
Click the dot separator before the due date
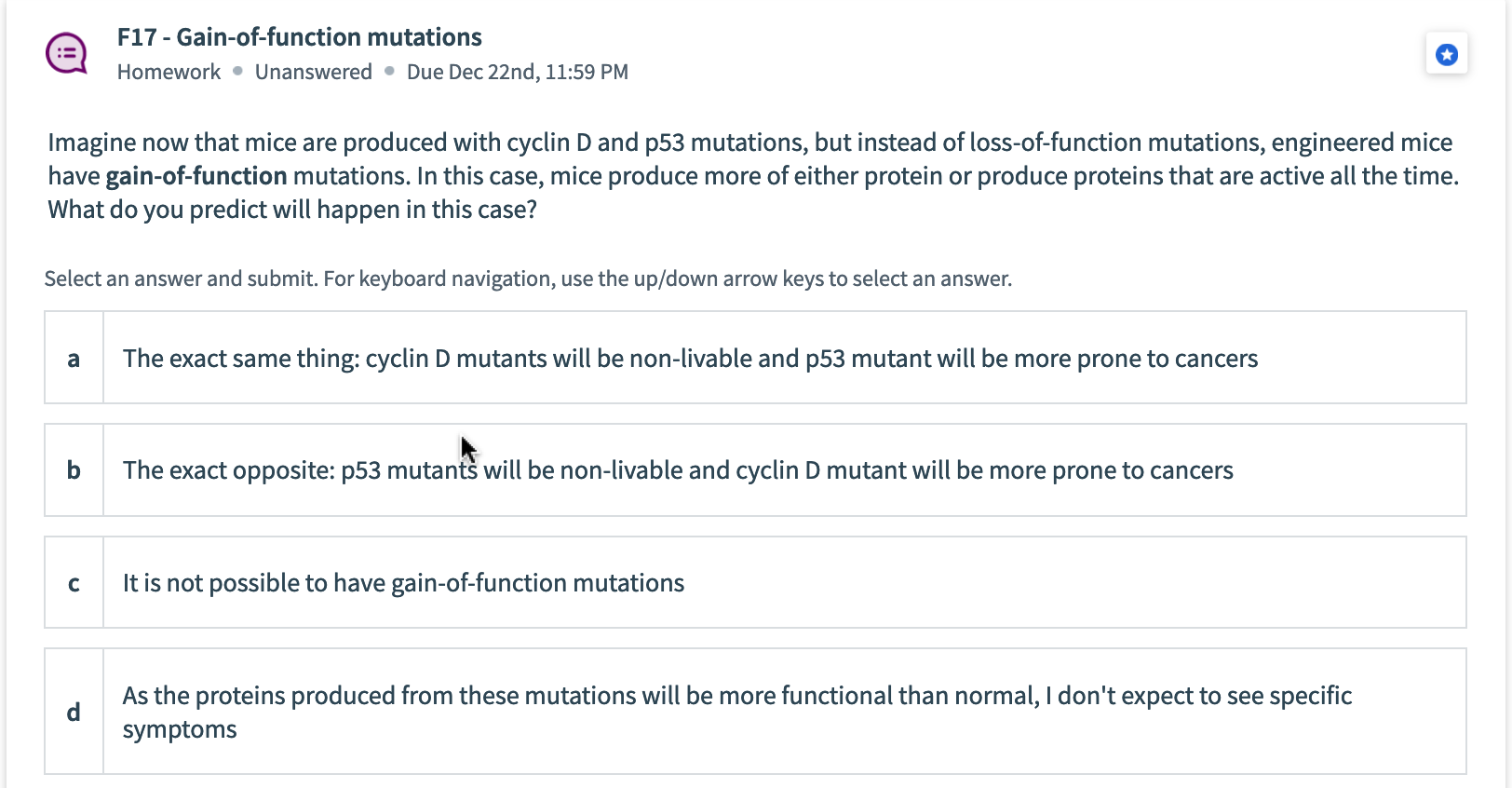tap(388, 72)
